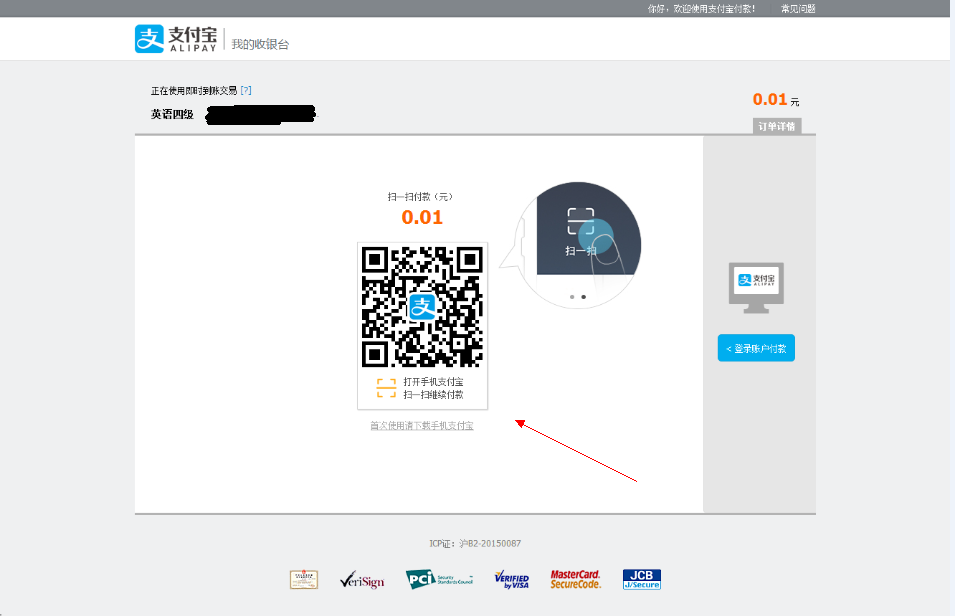This screenshot has height=616, width=955.
Task: Click the [?] help link beside 即时到账交易
Action: 246,90
